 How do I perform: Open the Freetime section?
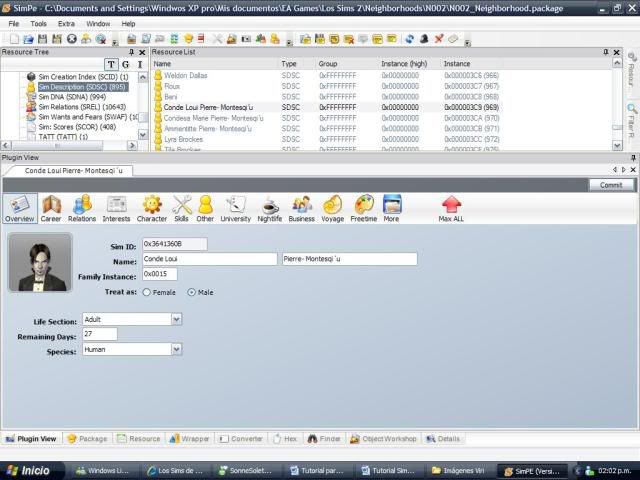coord(364,209)
